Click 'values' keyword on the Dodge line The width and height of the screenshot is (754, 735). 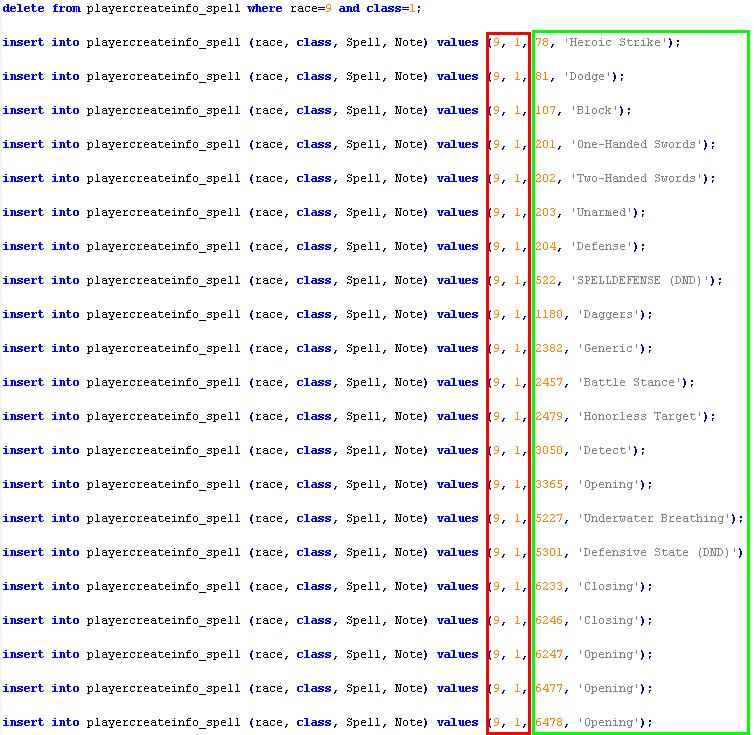click(x=458, y=76)
